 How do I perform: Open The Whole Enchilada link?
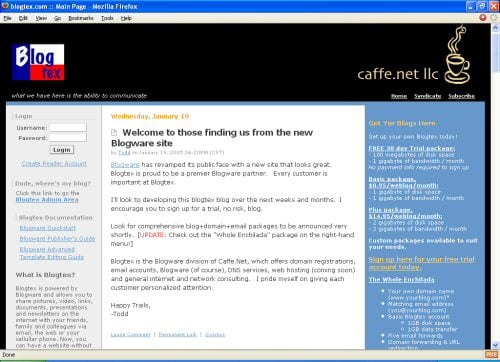click(x=401, y=280)
